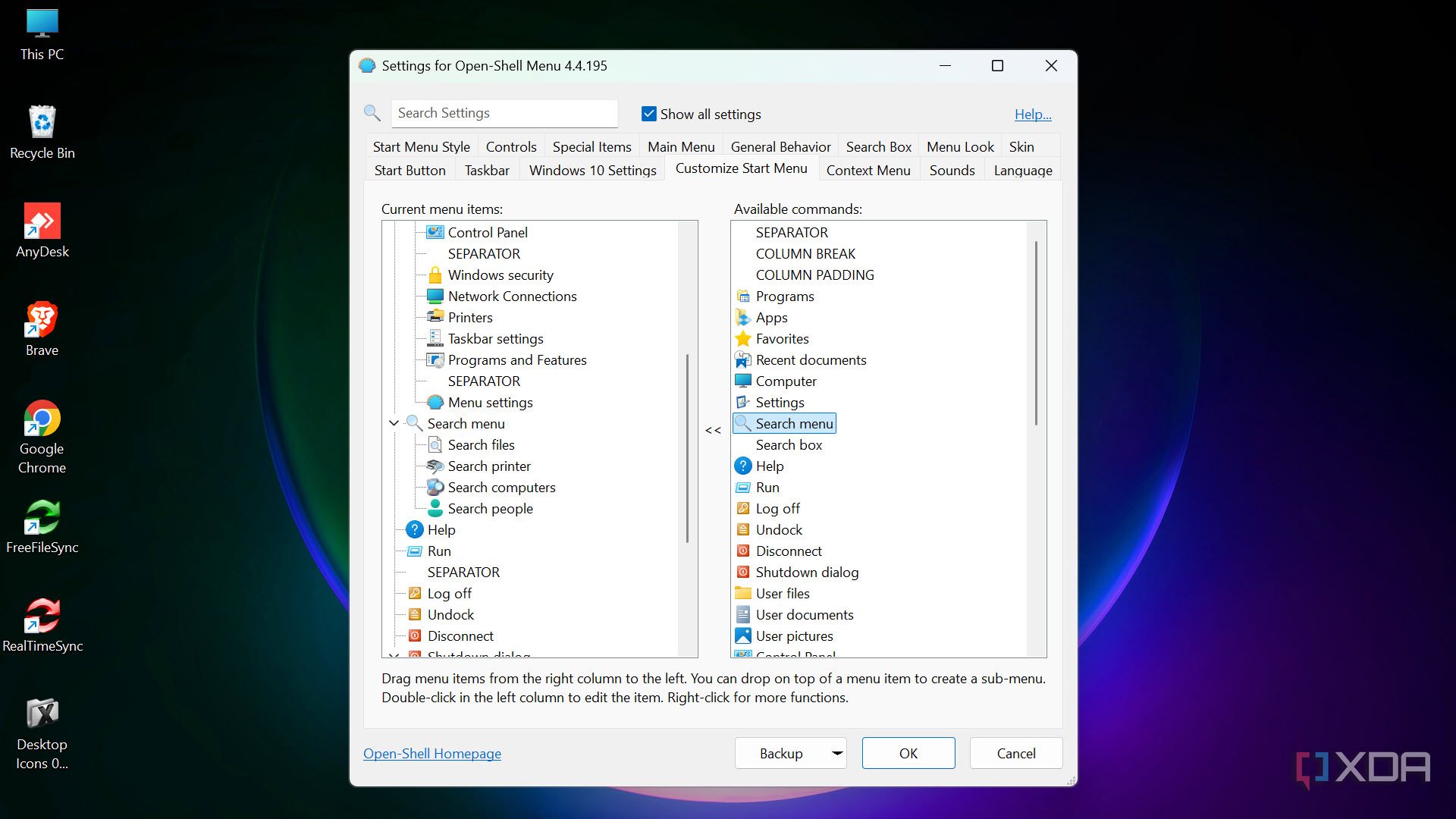Click the Current menu items vertical scrollbar
Image resolution: width=1456 pixels, height=819 pixels.
[x=688, y=448]
